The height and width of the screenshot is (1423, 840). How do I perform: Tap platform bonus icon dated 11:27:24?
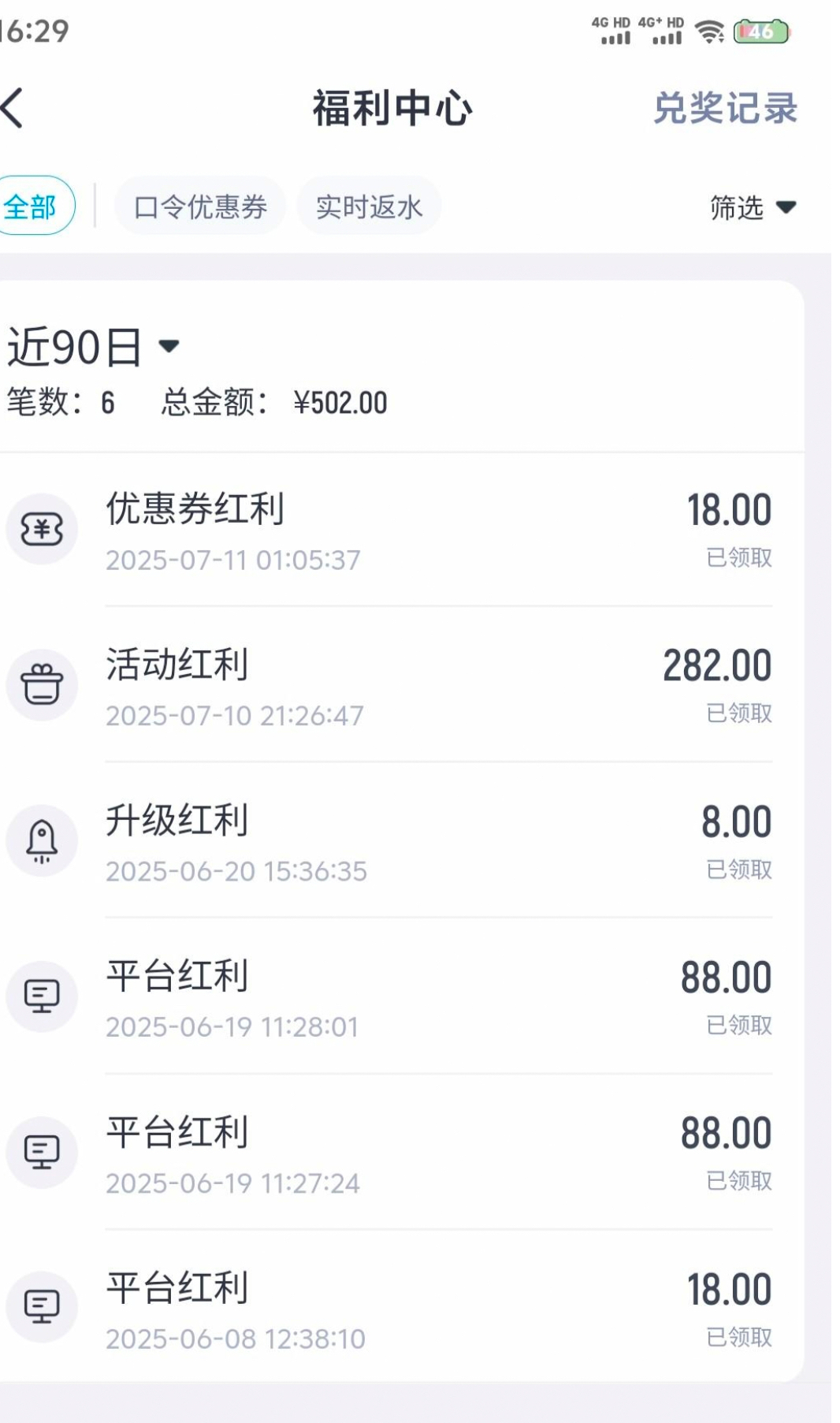coord(42,1152)
